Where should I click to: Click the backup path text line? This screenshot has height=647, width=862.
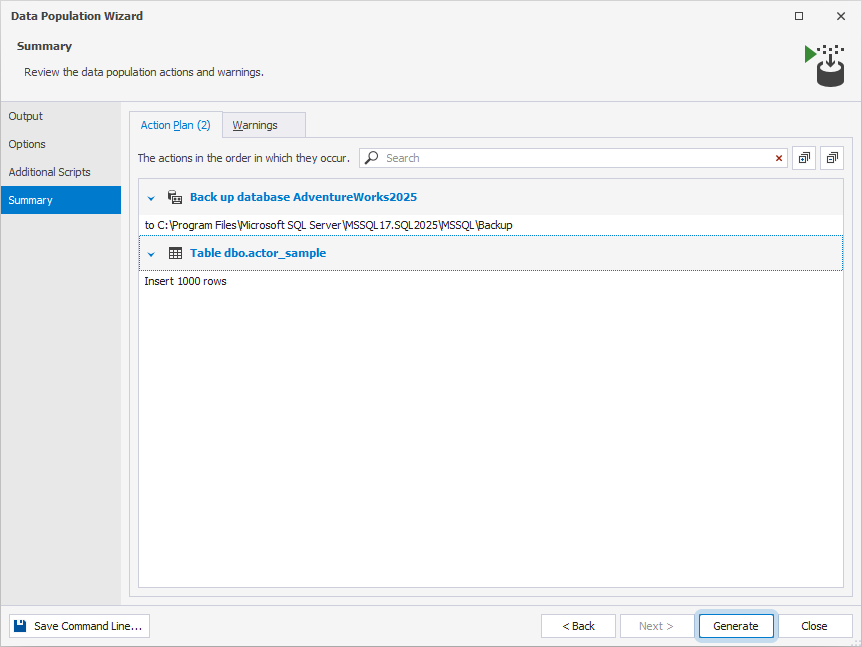(328, 225)
